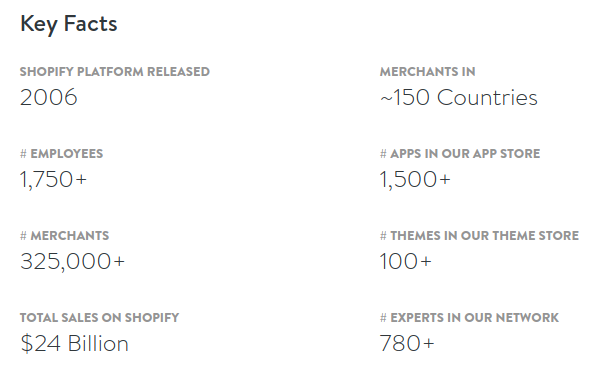The width and height of the screenshot is (599, 390).
Task: Select the Shopify Platform Released label
Action: click(115, 72)
